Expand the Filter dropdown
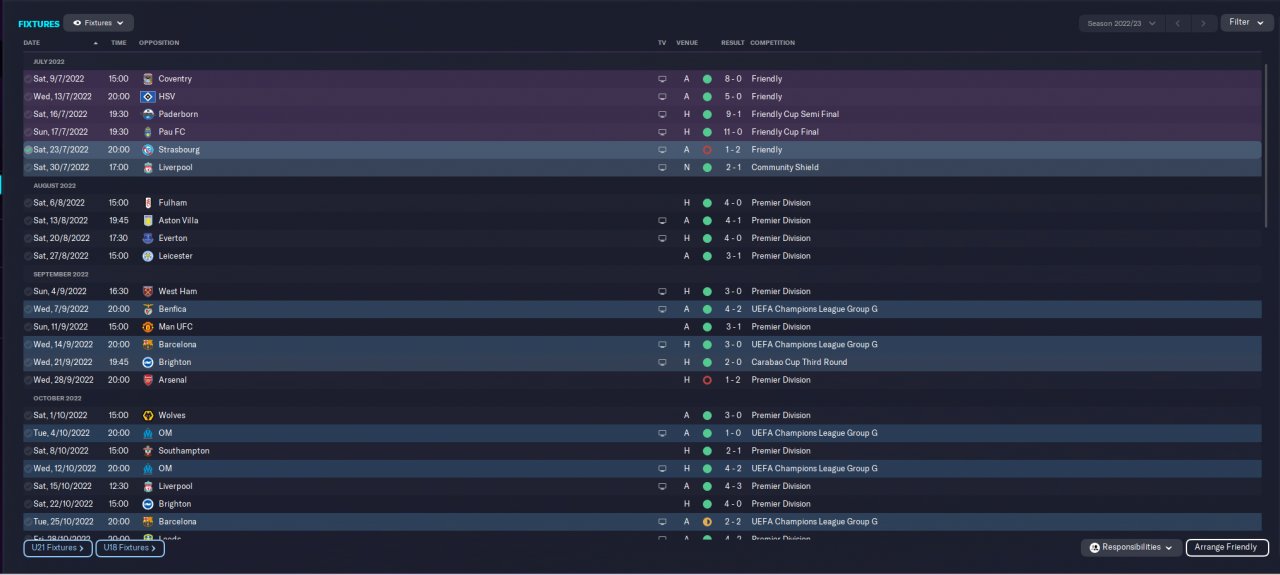This screenshot has width=1280, height=575. (x=1246, y=22)
